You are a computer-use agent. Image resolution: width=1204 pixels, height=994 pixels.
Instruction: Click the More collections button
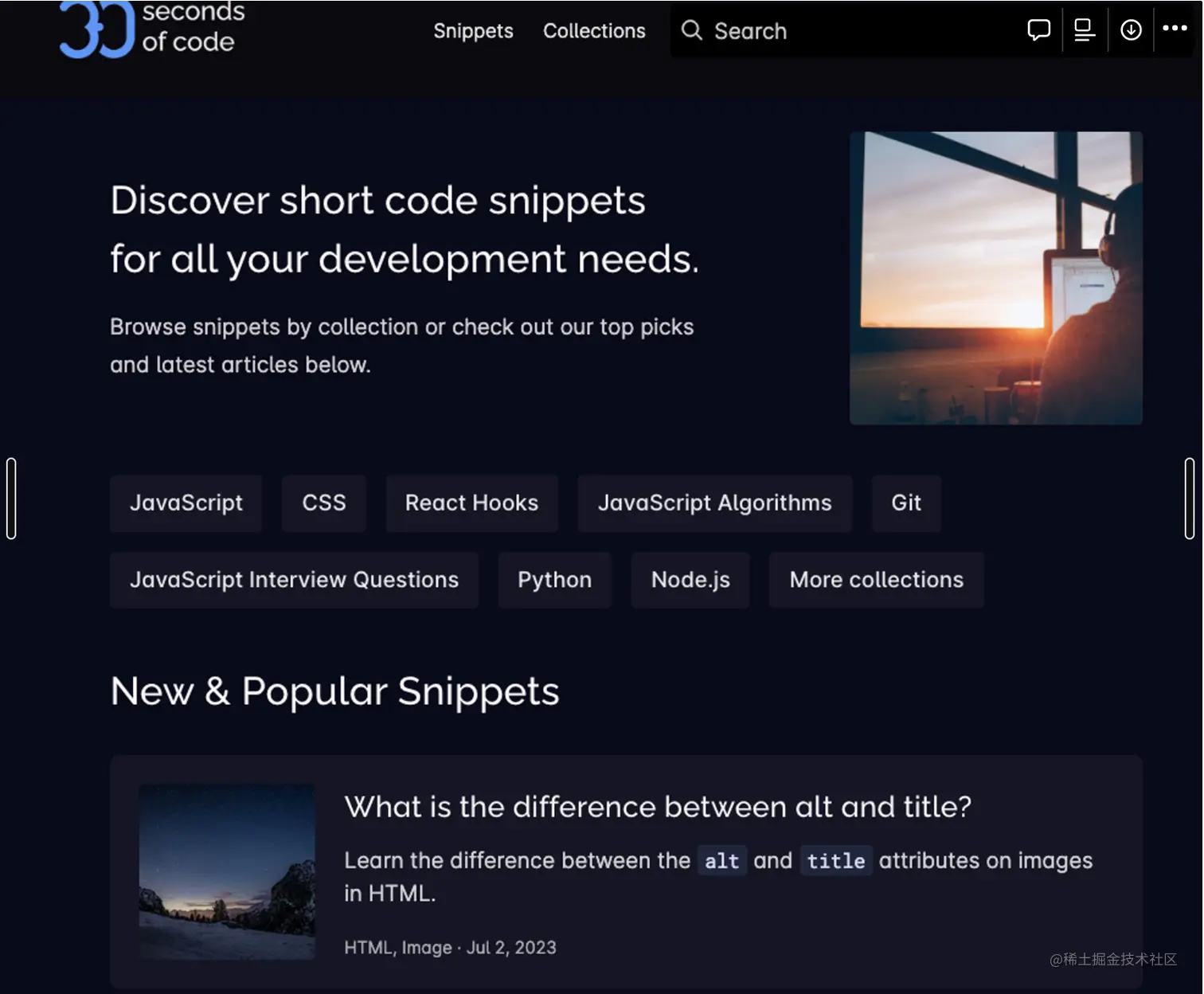tap(877, 580)
